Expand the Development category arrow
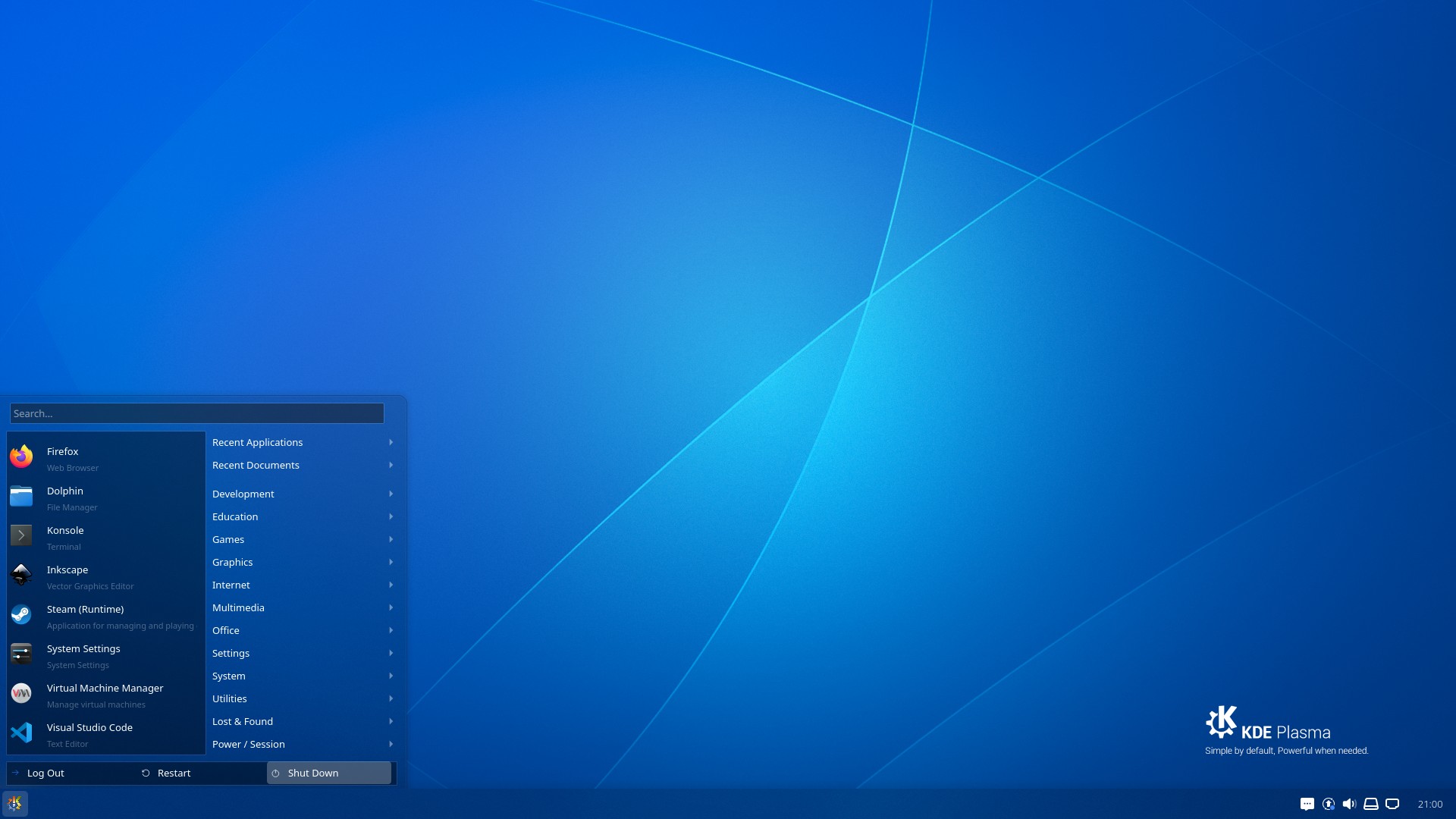 [391, 494]
